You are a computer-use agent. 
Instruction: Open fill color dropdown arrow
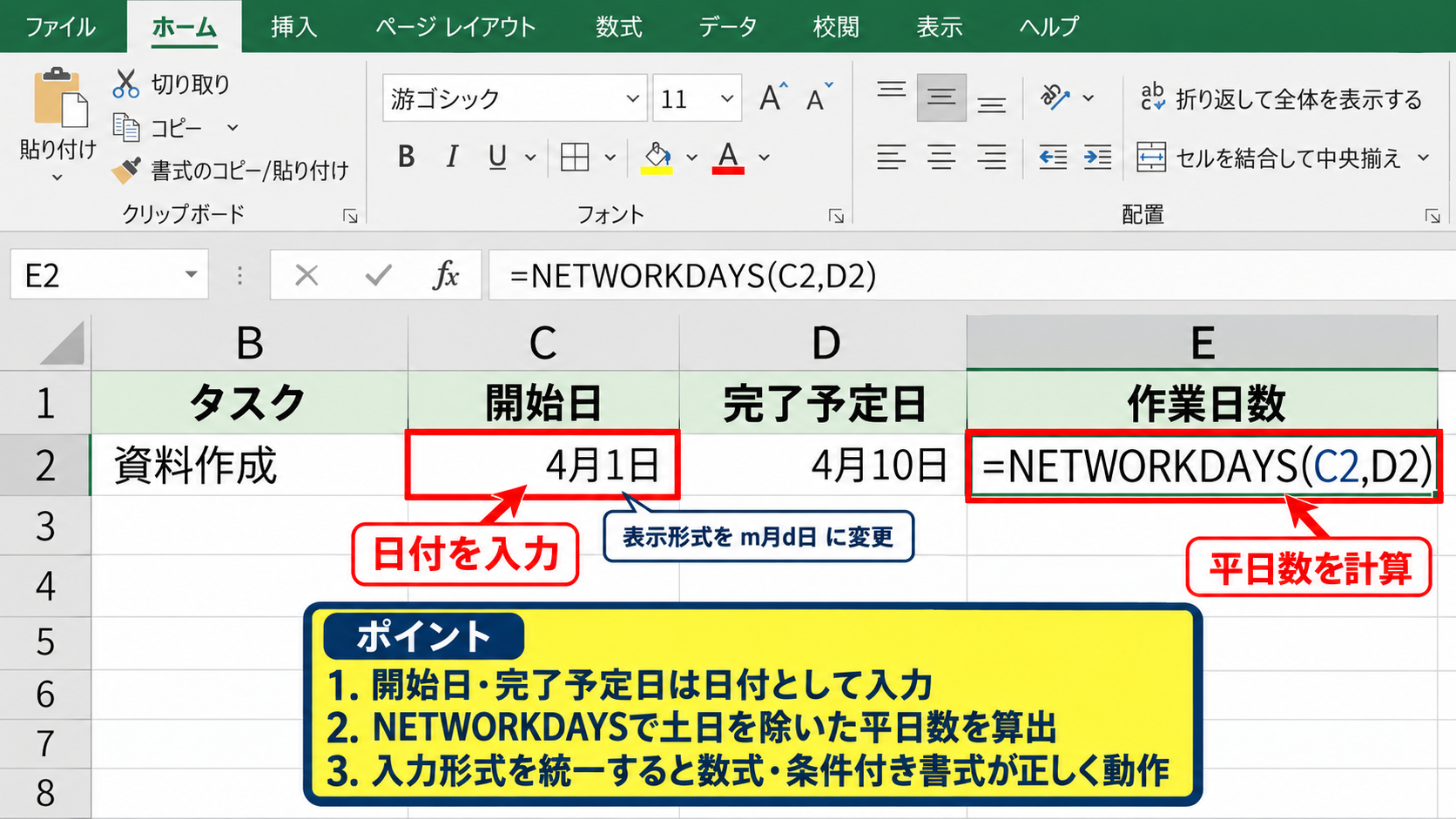(692, 158)
